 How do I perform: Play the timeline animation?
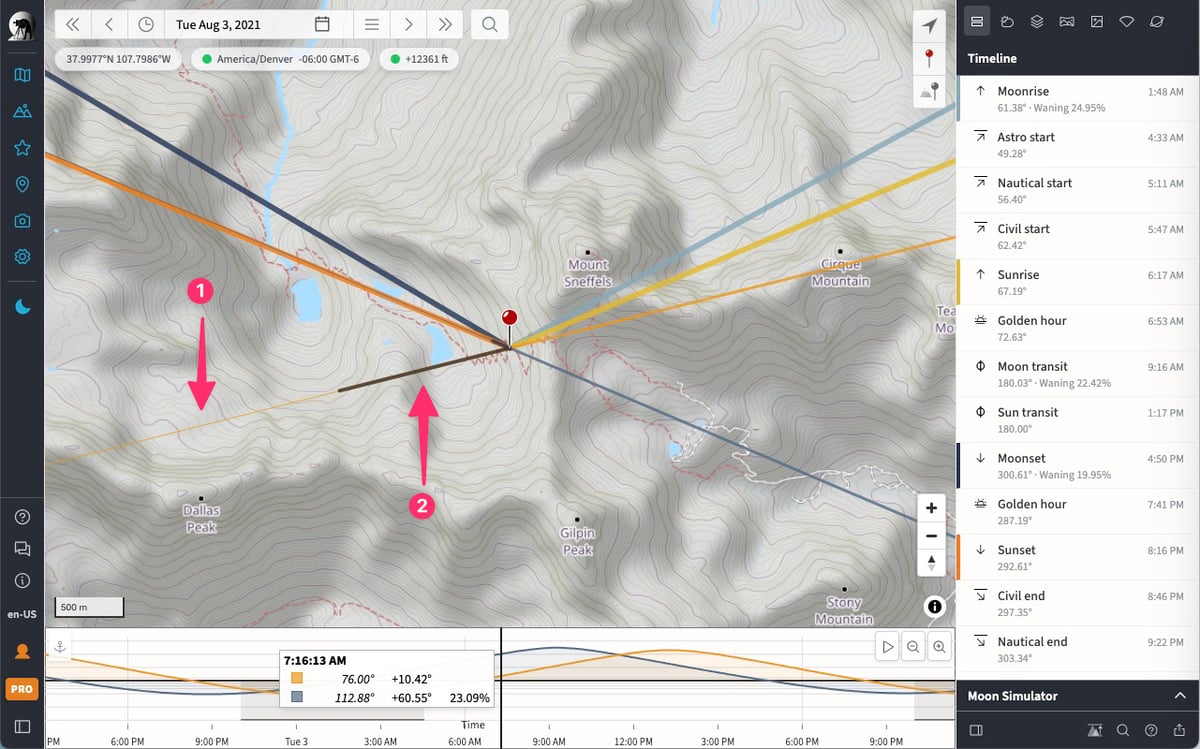coord(887,647)
